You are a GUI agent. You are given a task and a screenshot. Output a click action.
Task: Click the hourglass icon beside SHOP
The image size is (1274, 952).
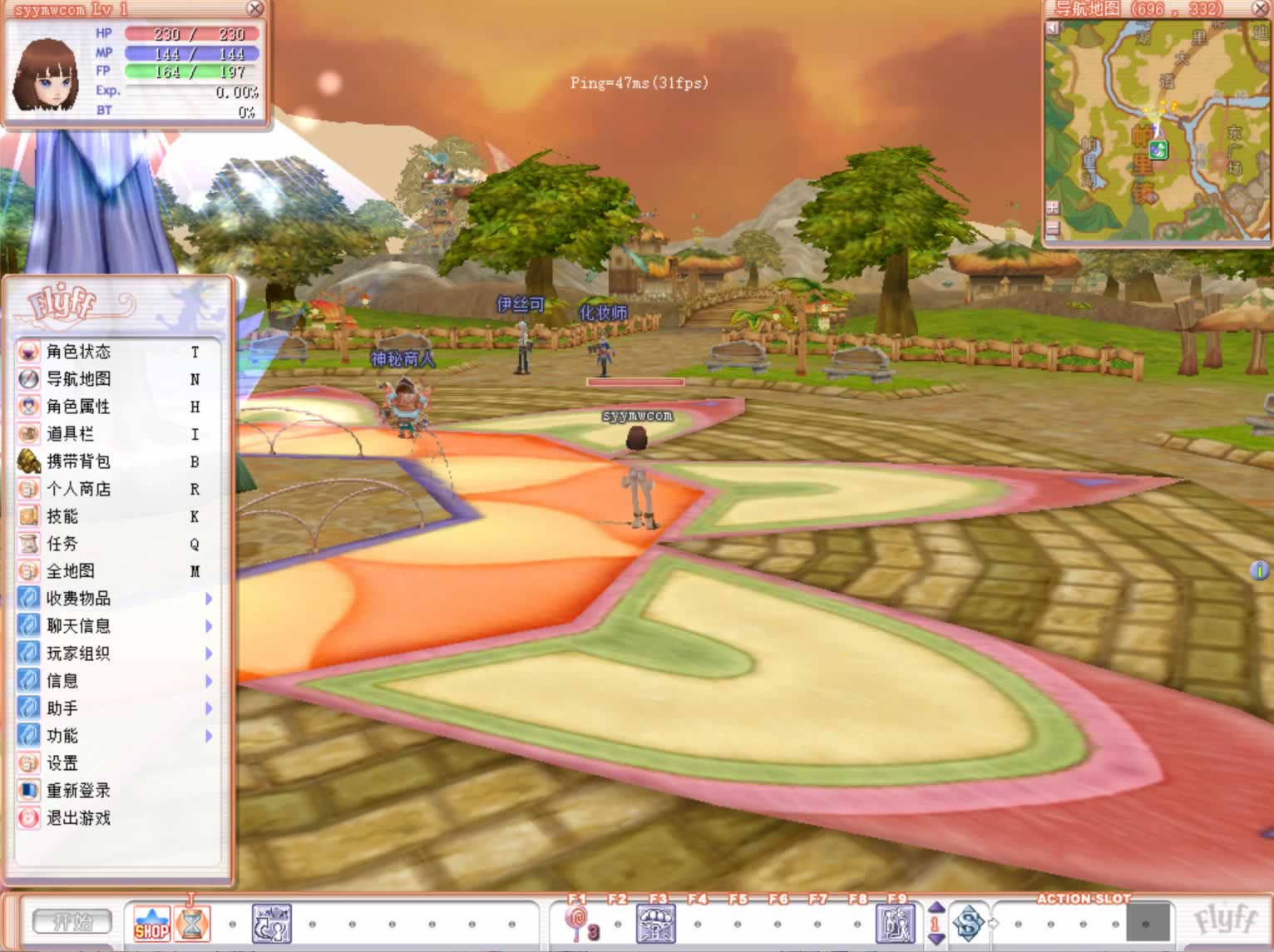(x=192, y=924)
